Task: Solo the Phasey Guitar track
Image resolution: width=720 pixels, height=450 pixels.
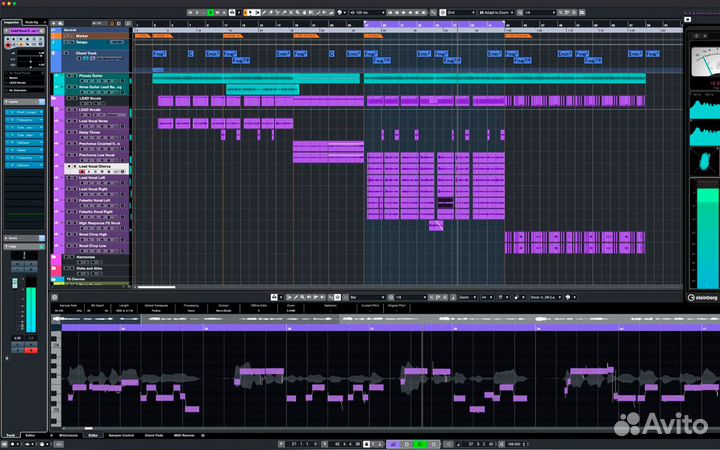Action: tap(74, 75)
